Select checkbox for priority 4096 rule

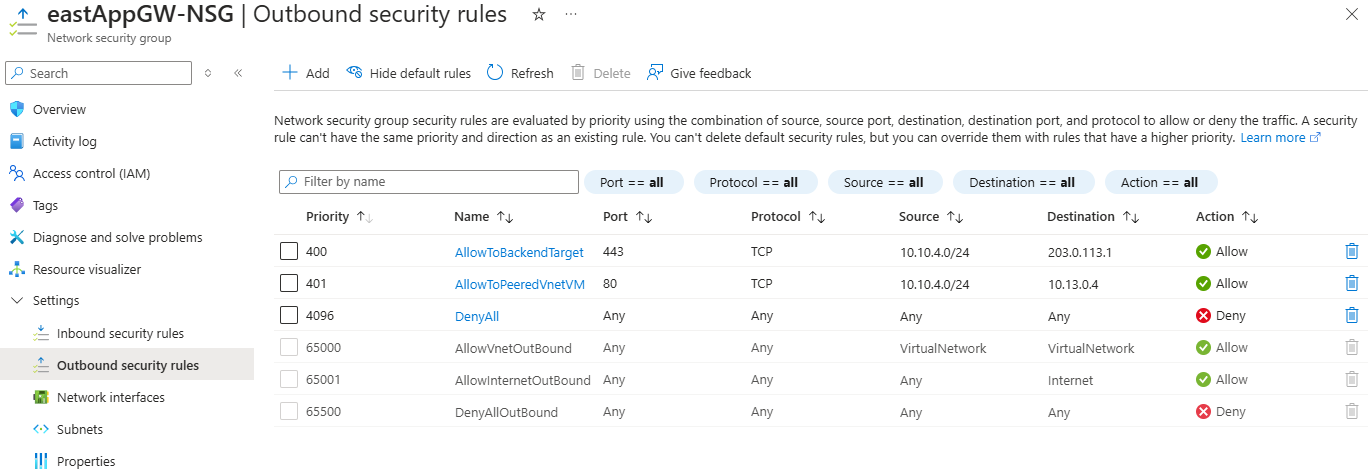point(289,316)
